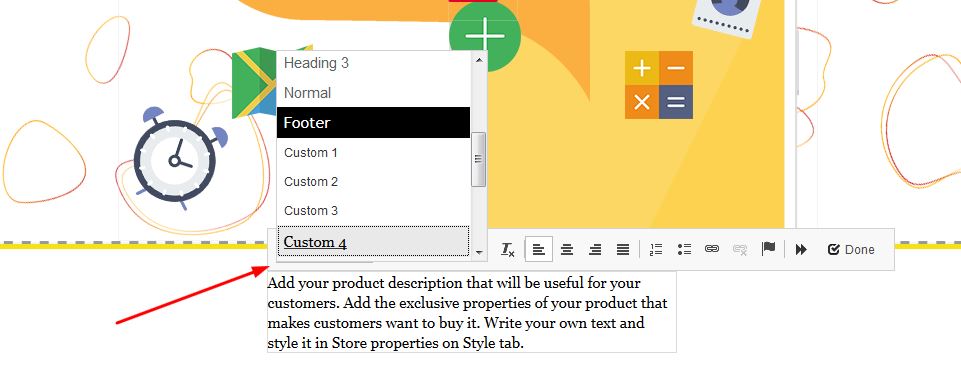Click the flag anchor icon
961x383 pixels.
tap(769, 249)
